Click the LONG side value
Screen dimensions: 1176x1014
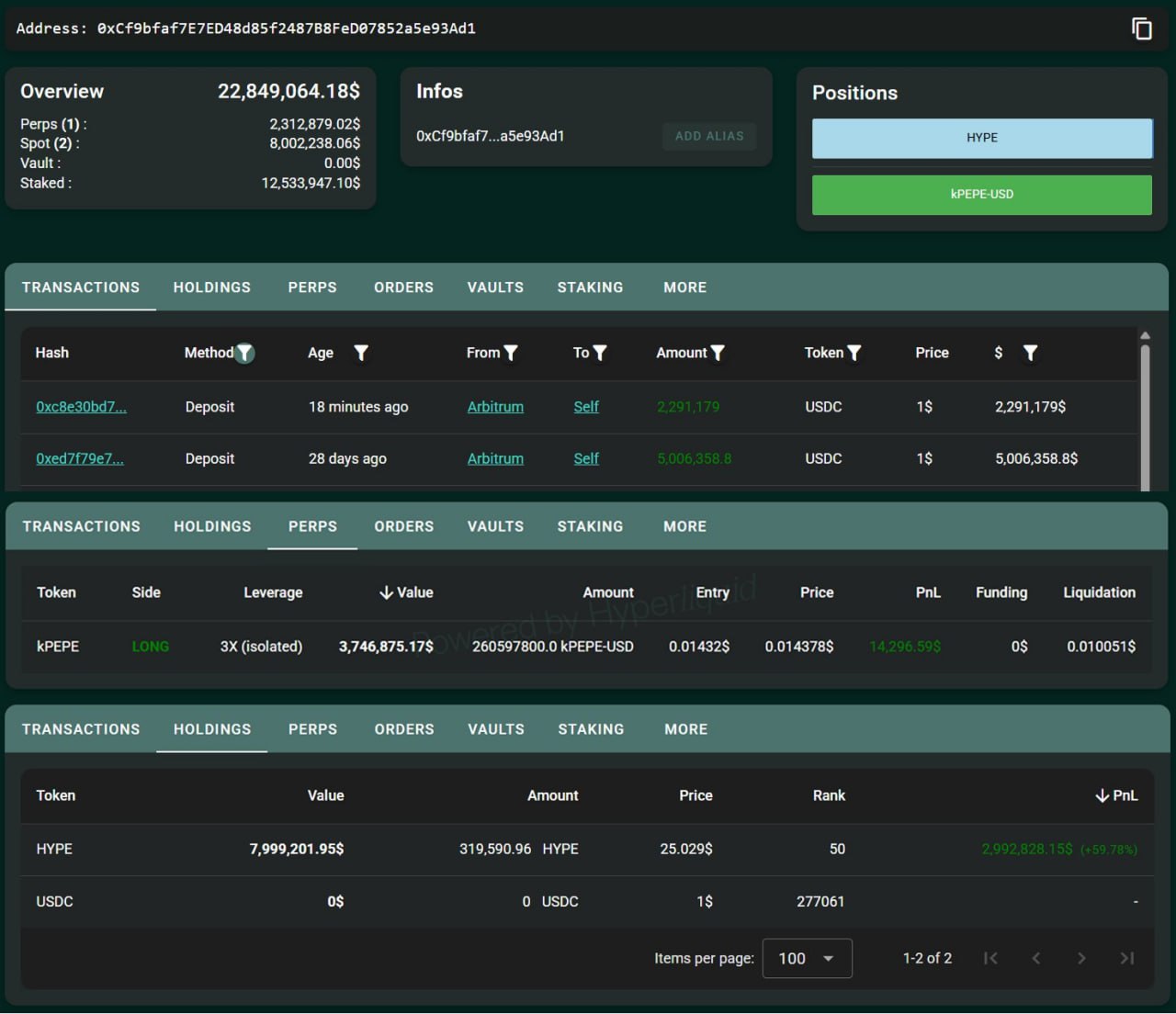(151, 647)
